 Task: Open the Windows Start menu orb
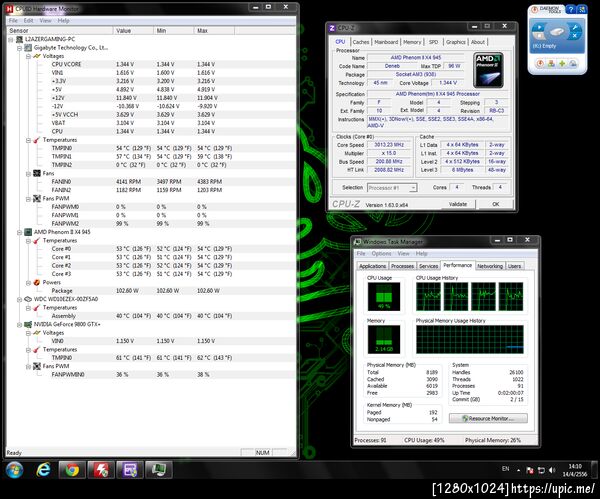[15, 470]
